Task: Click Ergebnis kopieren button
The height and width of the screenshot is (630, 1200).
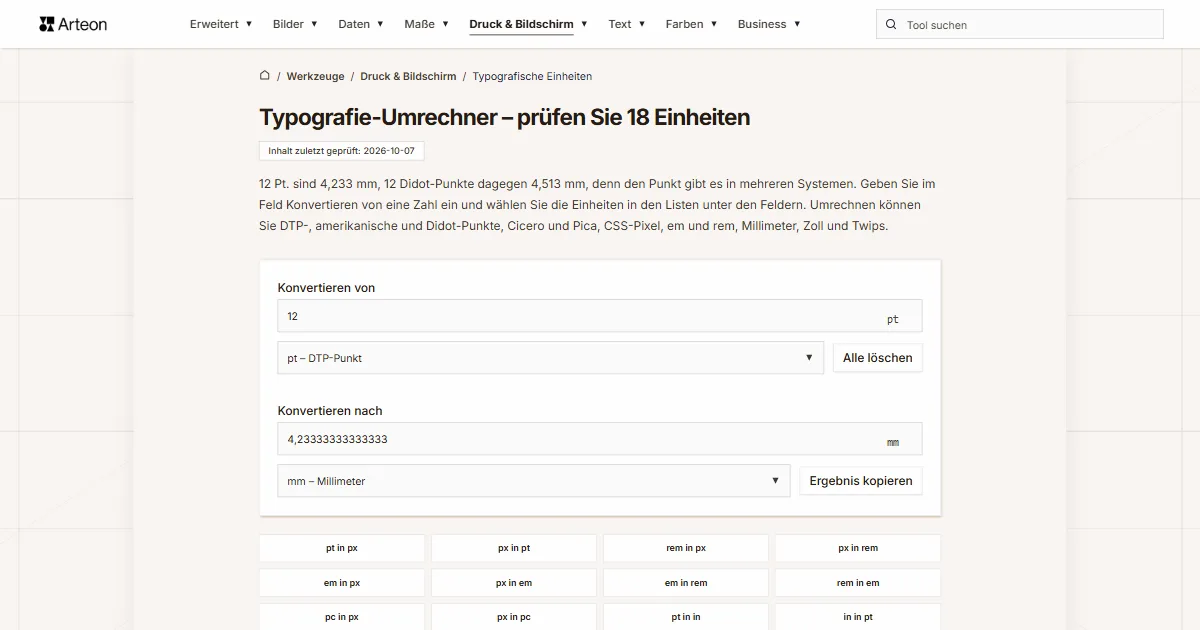Action: tap(861, 481)
